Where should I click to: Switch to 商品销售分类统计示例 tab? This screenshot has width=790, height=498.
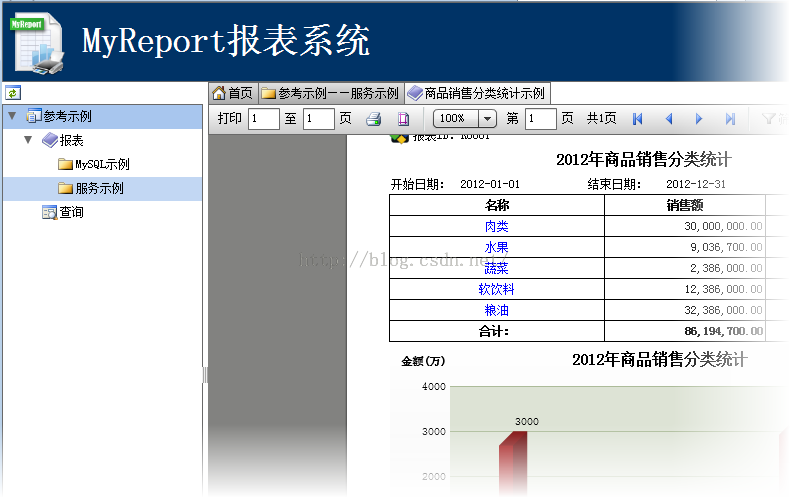(x=477, y=93)
